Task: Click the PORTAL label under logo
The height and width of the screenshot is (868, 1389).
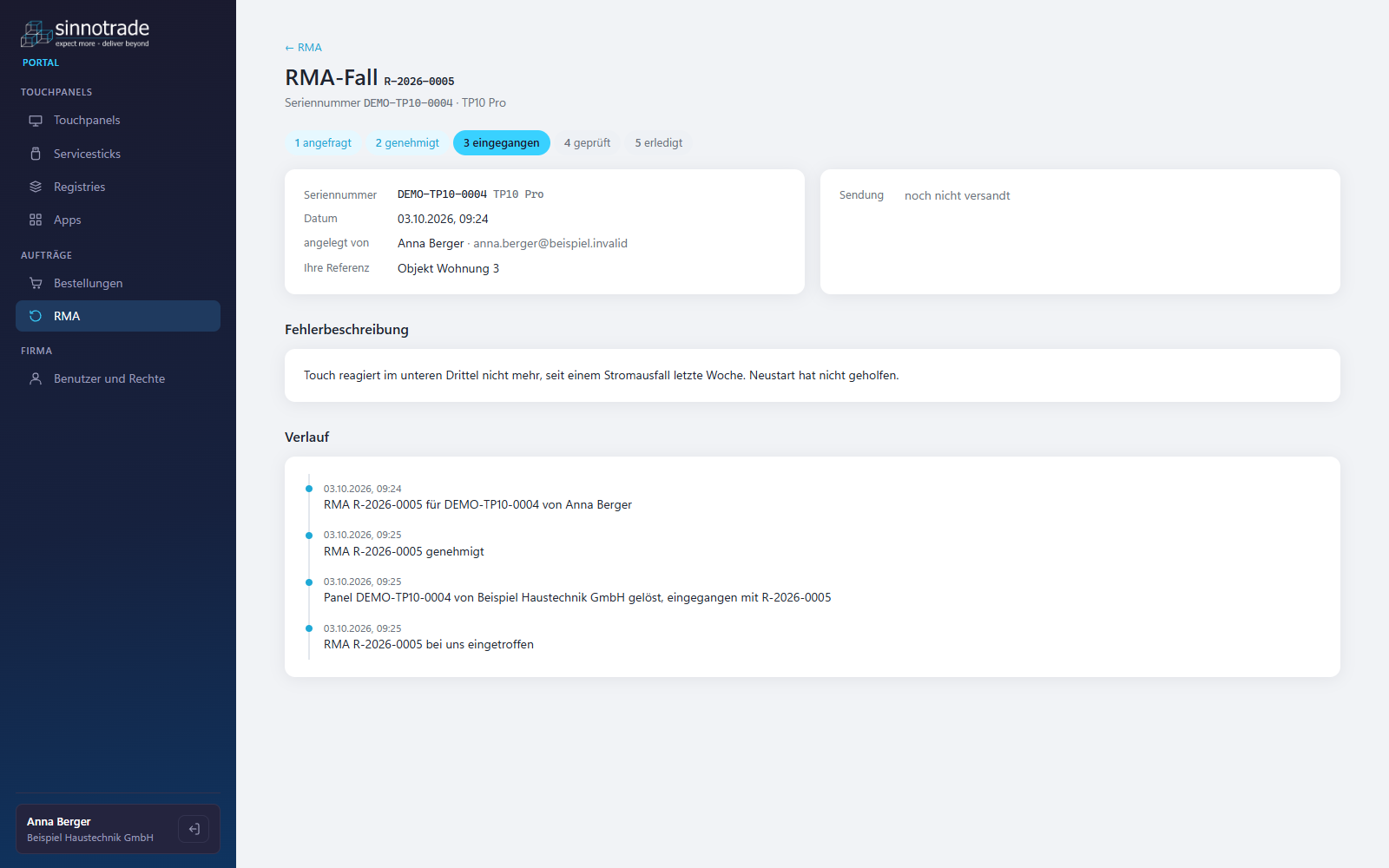Action: [41, 63]
